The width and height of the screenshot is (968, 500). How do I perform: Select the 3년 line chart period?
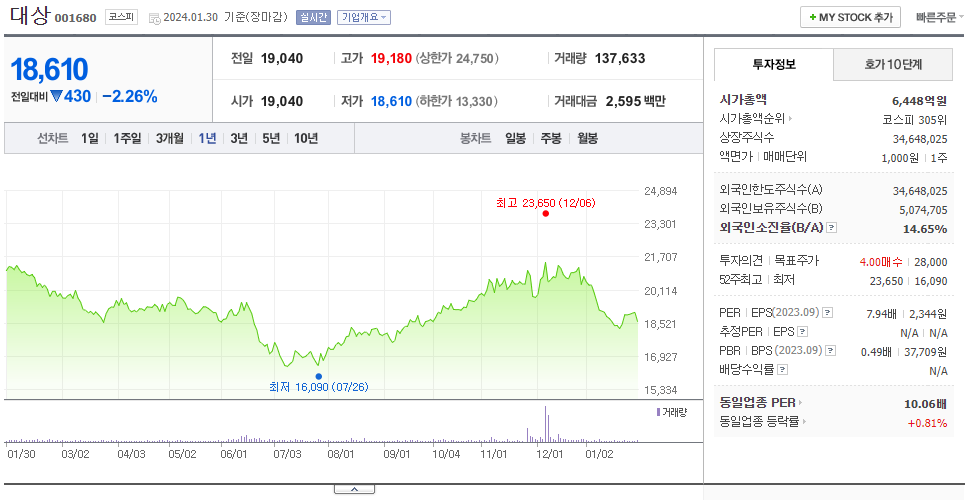pyautogui.click(x=239, y=138)
